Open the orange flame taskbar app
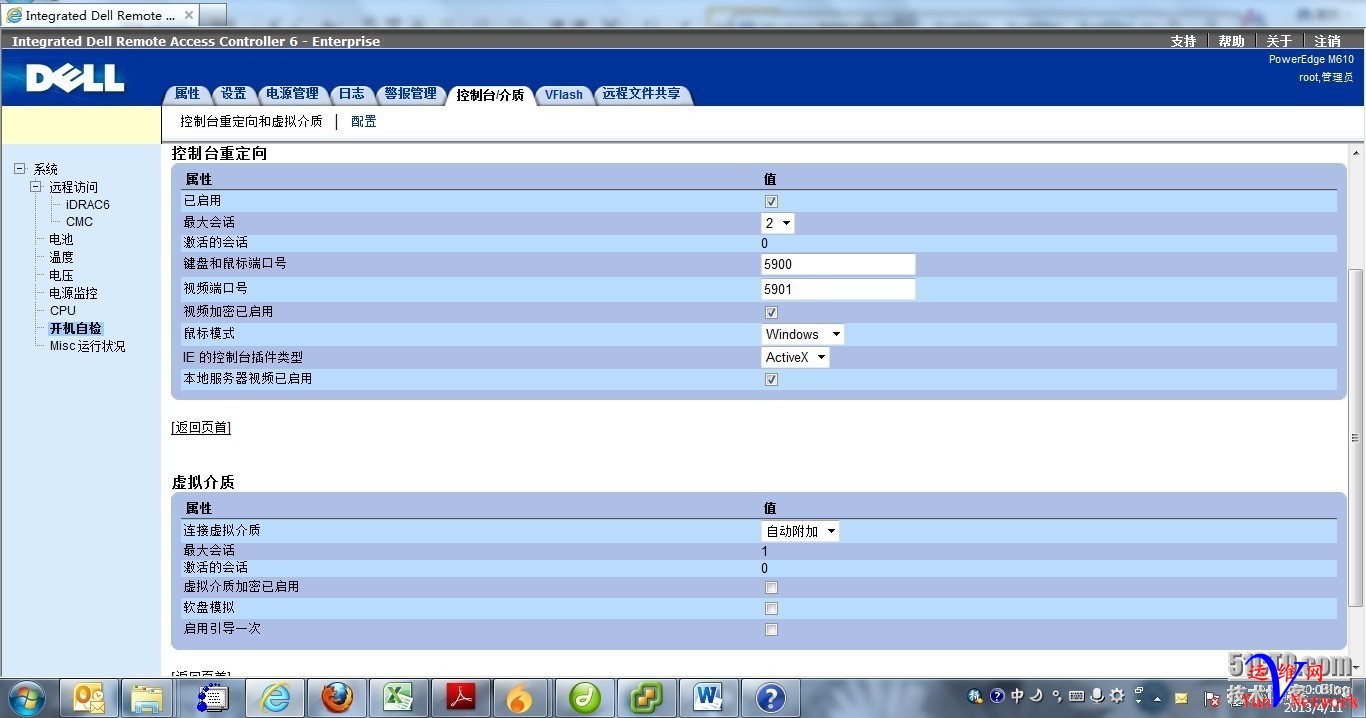Viewport: 1366px width, 718px height. (x=520, y=697)
